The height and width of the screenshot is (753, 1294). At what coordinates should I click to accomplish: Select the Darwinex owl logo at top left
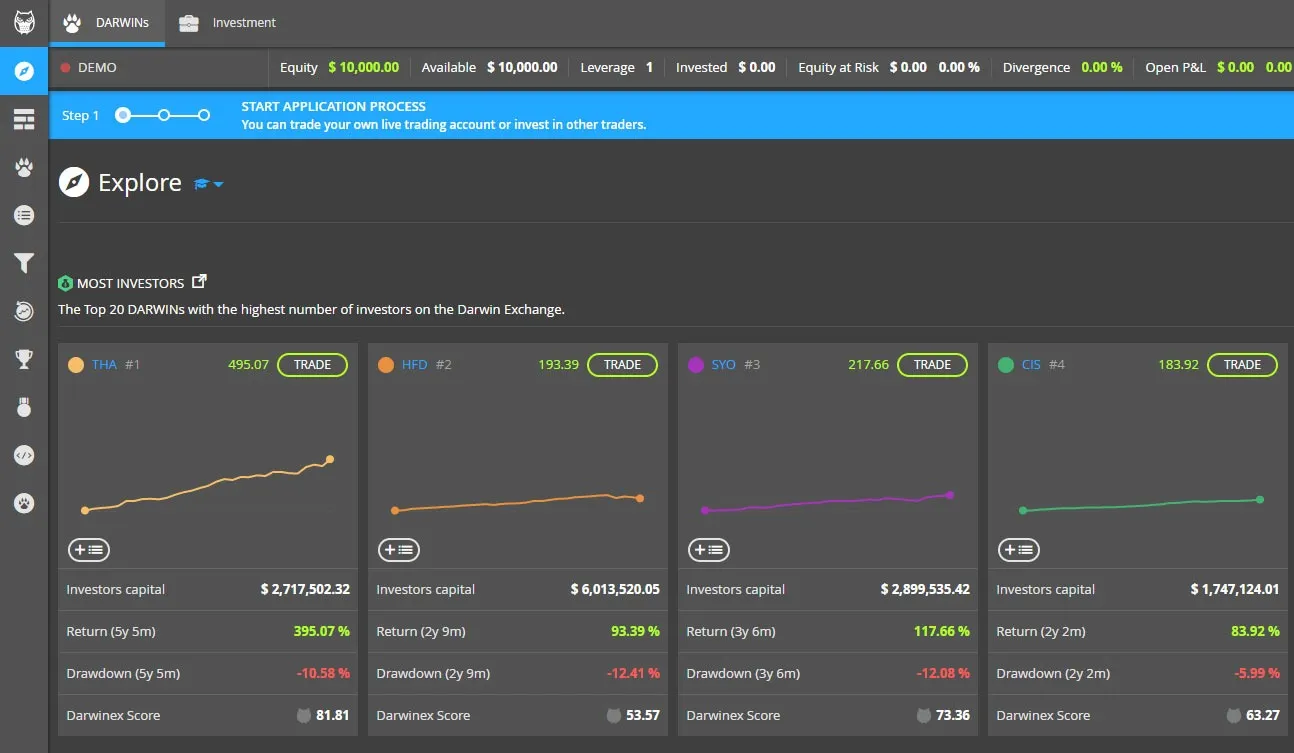[23, 22]
